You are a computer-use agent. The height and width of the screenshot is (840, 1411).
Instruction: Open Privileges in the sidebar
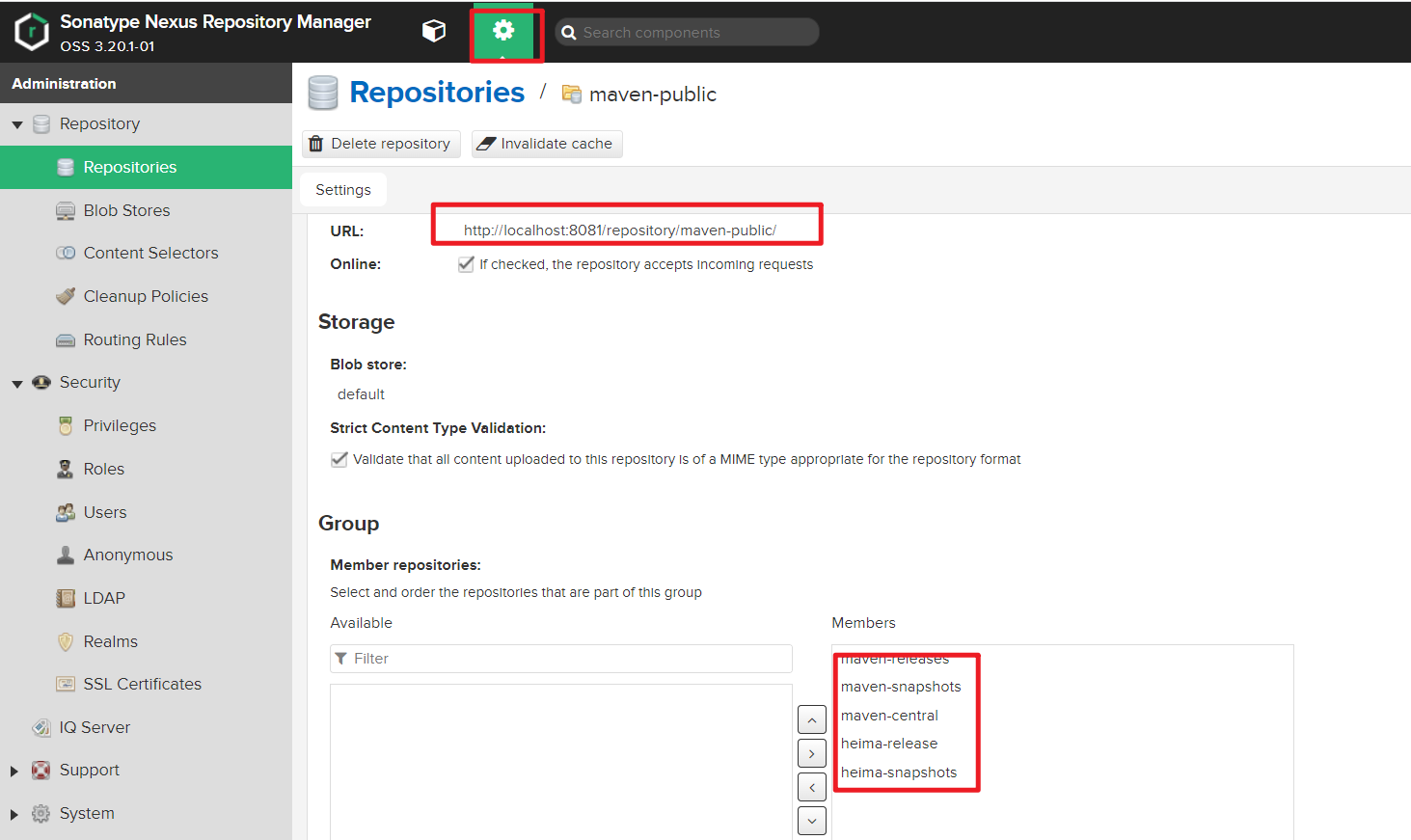tap(146, 425)
